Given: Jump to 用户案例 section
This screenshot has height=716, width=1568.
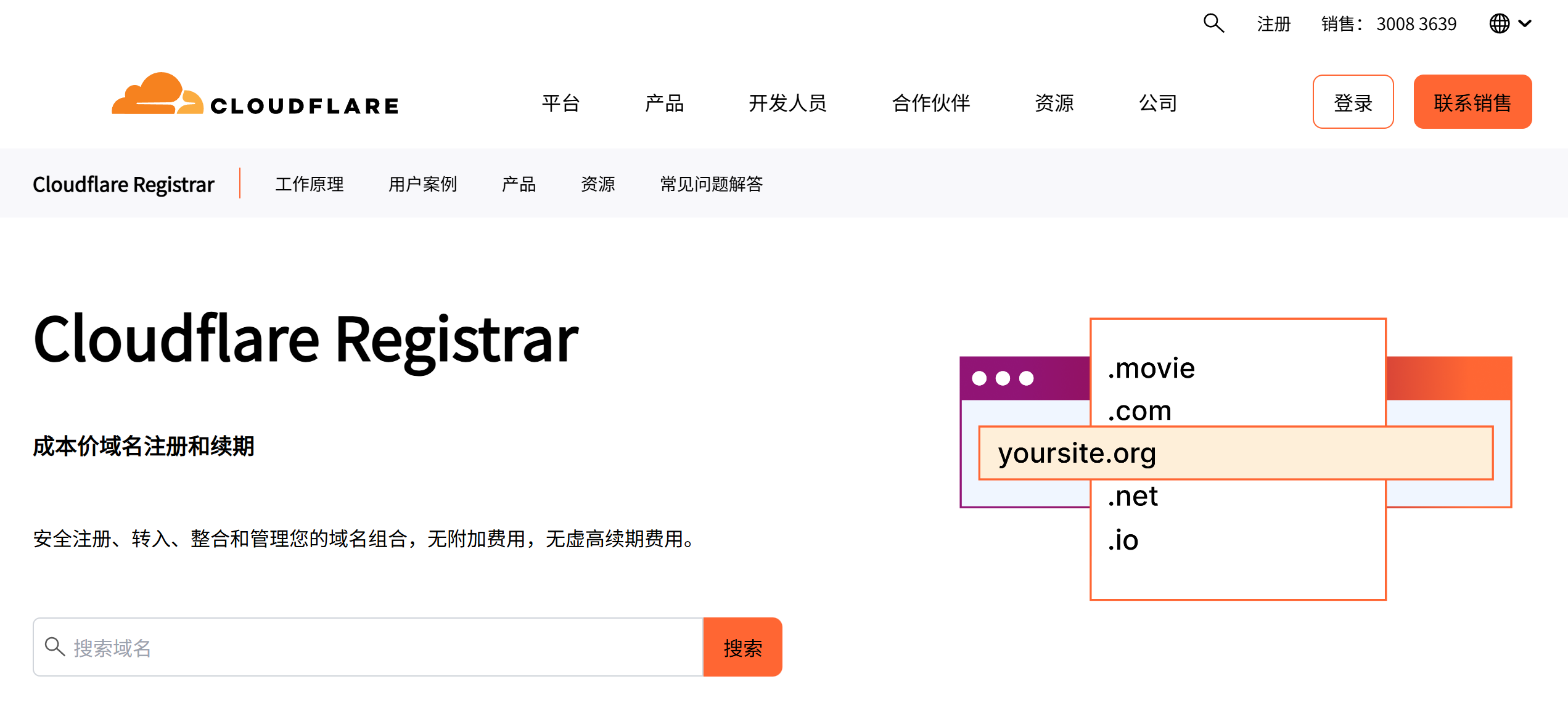Looking at the screenshot, I should tap(422, 184).
